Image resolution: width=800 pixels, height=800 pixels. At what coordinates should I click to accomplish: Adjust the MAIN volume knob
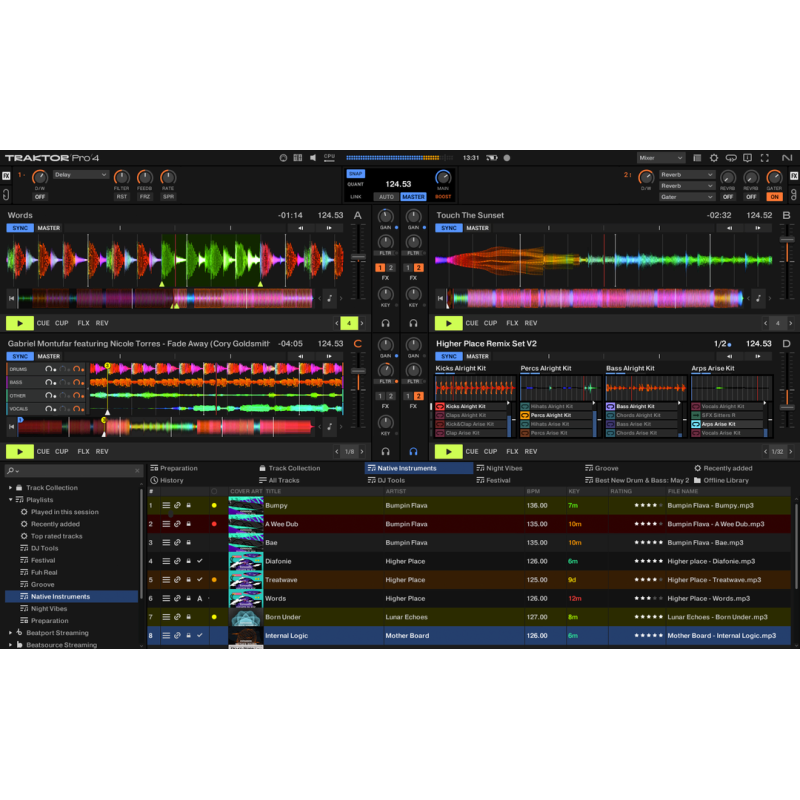tap(443, 177)
